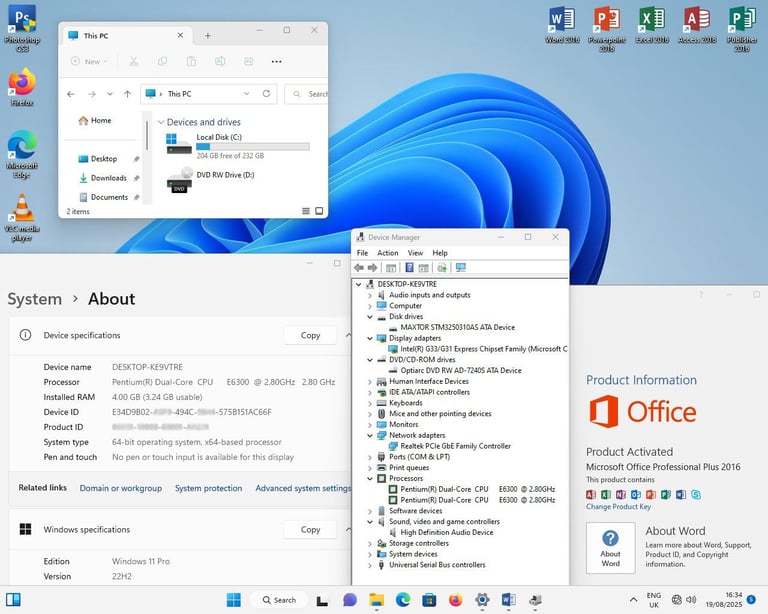
Task: Open VLC media player desktop shortcut
Action: click(x=22, y=217)
